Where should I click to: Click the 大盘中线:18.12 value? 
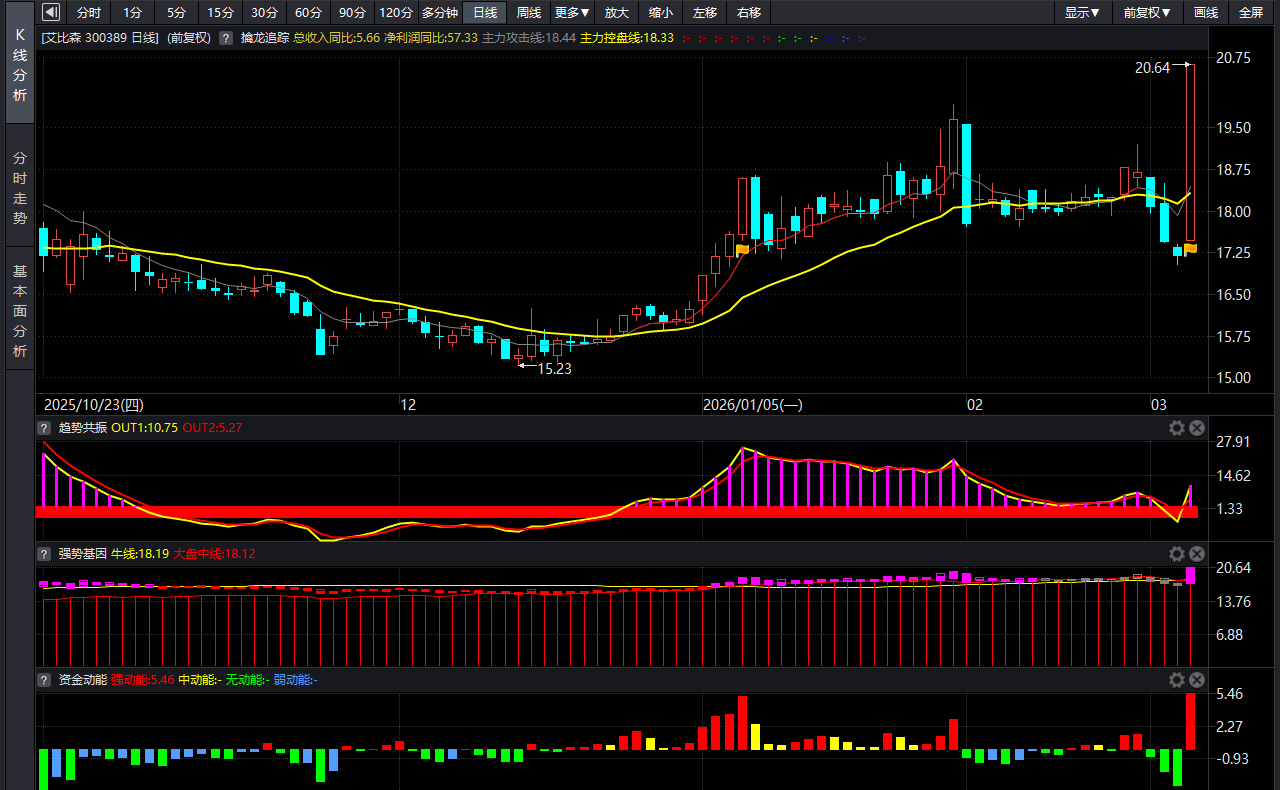(214, 554)
